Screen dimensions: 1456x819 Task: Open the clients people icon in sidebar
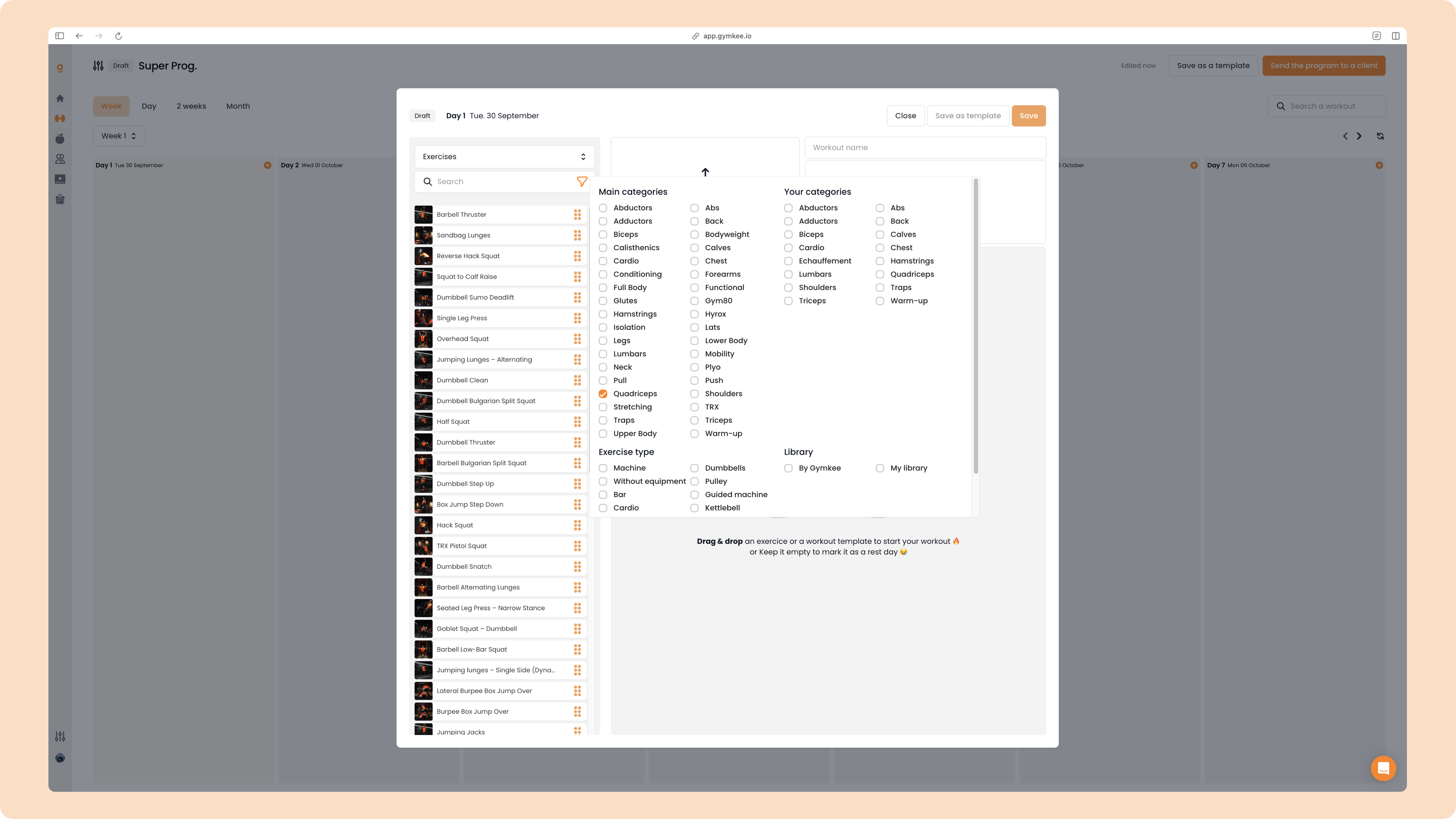tap(60, 159)
